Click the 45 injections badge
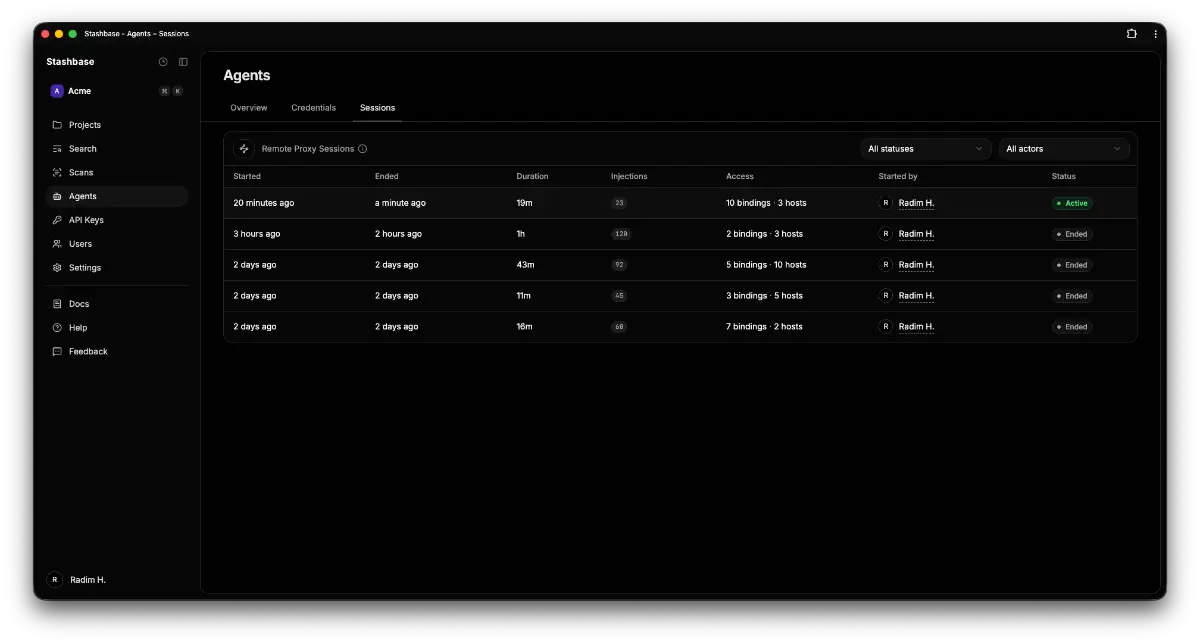1200x644 pixels. pos(619,296)
